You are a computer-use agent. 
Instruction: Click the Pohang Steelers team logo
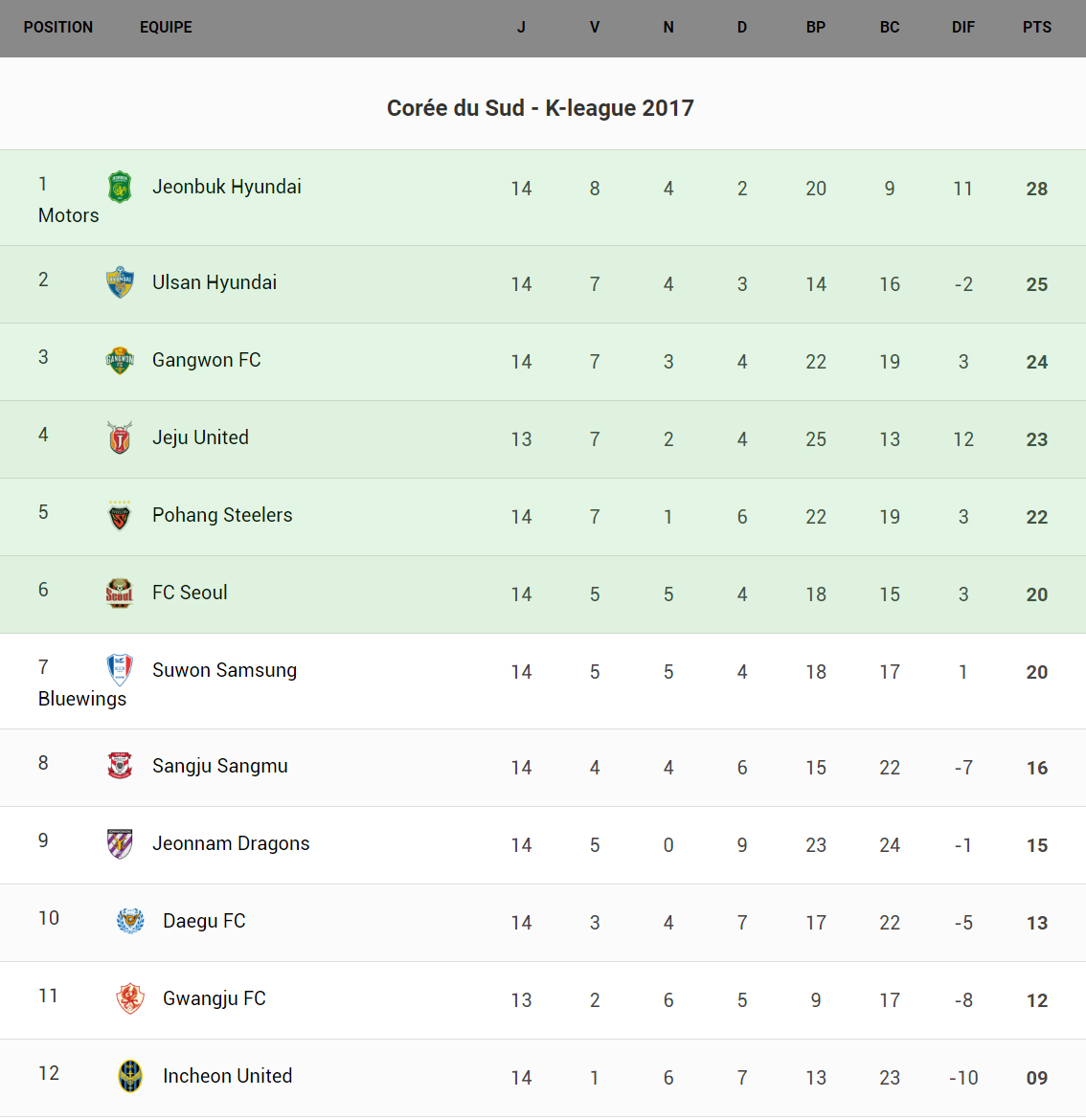120,515
